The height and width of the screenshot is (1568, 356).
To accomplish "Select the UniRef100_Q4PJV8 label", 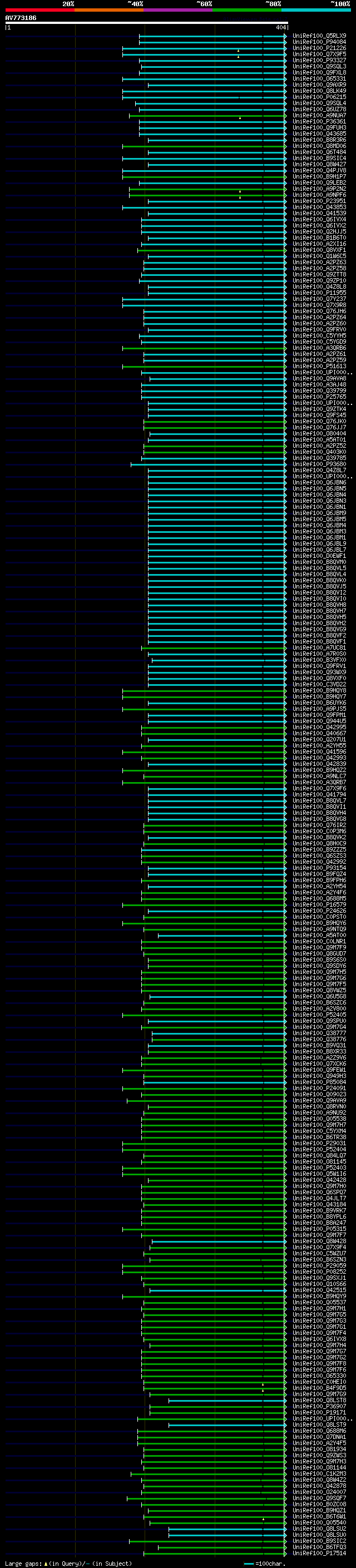I will point(319,170).
